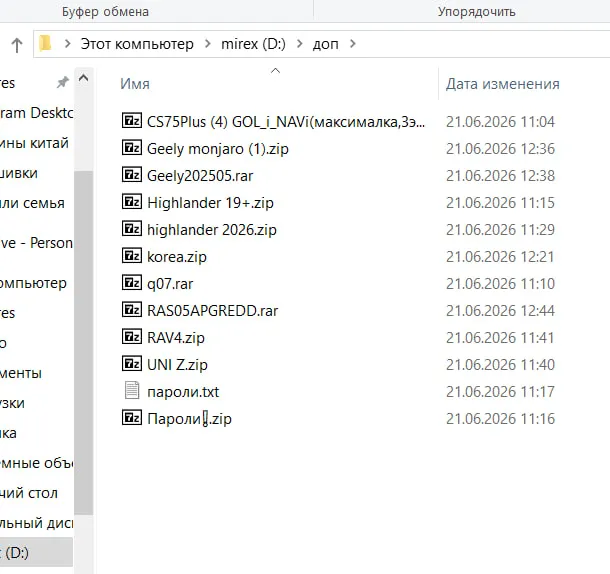Click scroll up arrow in navigation pane
The image size is (610, 574).
point(83,79)
